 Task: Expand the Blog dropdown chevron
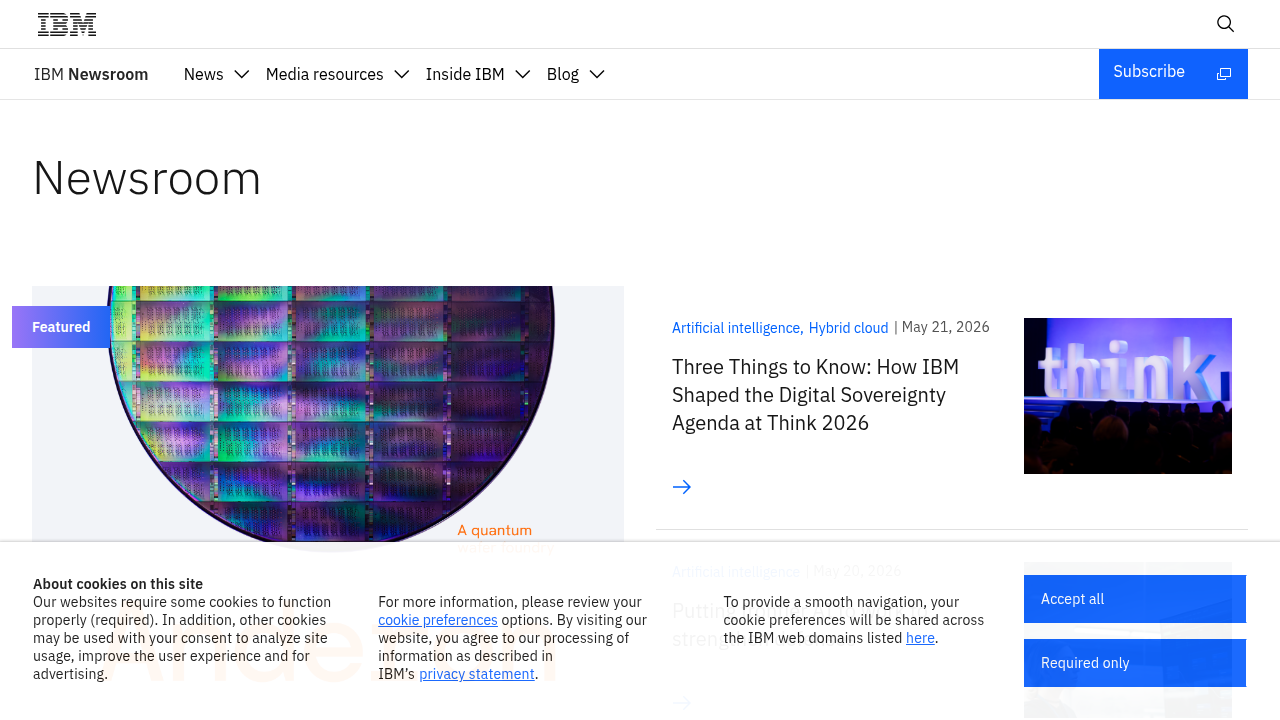[x=597, y=74]
